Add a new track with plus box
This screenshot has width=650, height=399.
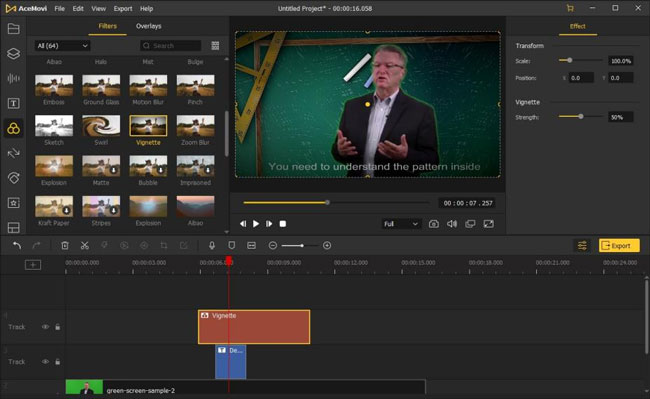pos(33,264)
